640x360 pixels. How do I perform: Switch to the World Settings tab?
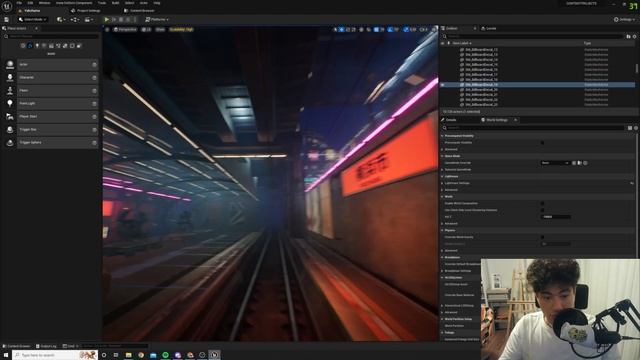tap(497, 120)
